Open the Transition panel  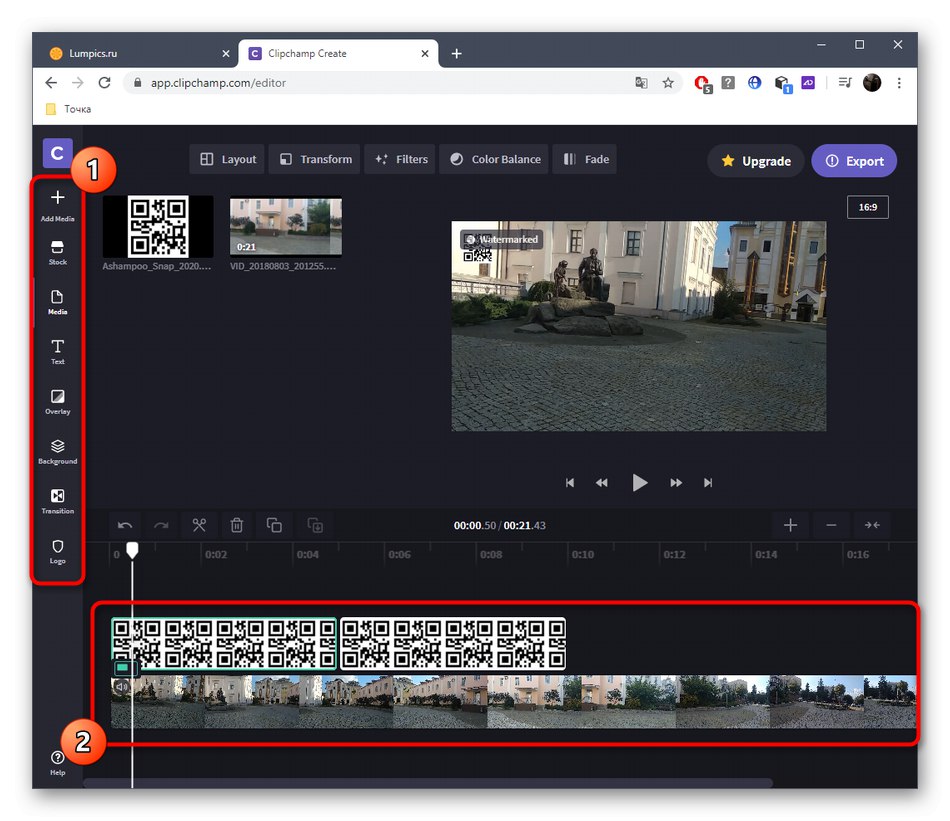click(57, 501)
